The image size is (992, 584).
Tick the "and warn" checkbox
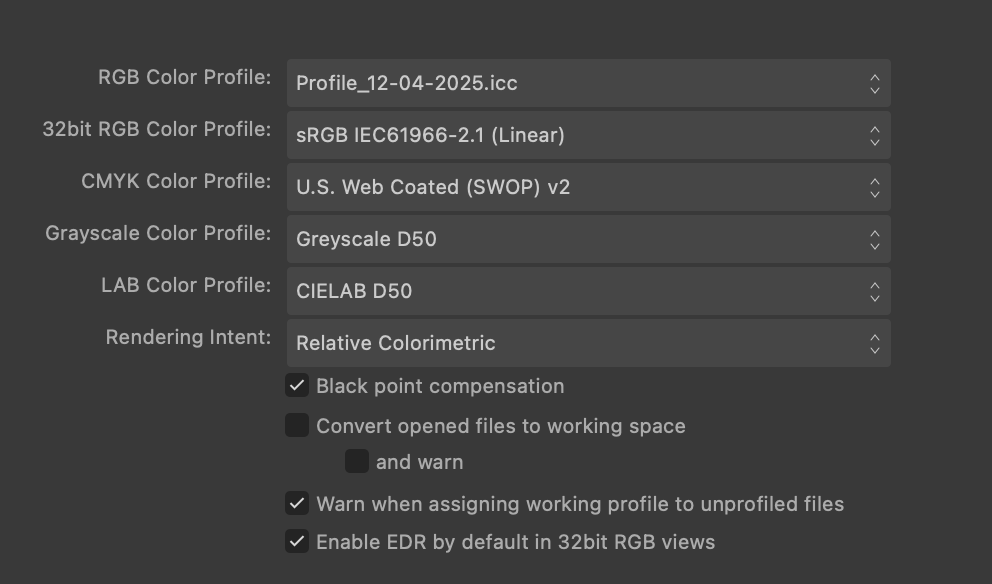click(357, 461)
